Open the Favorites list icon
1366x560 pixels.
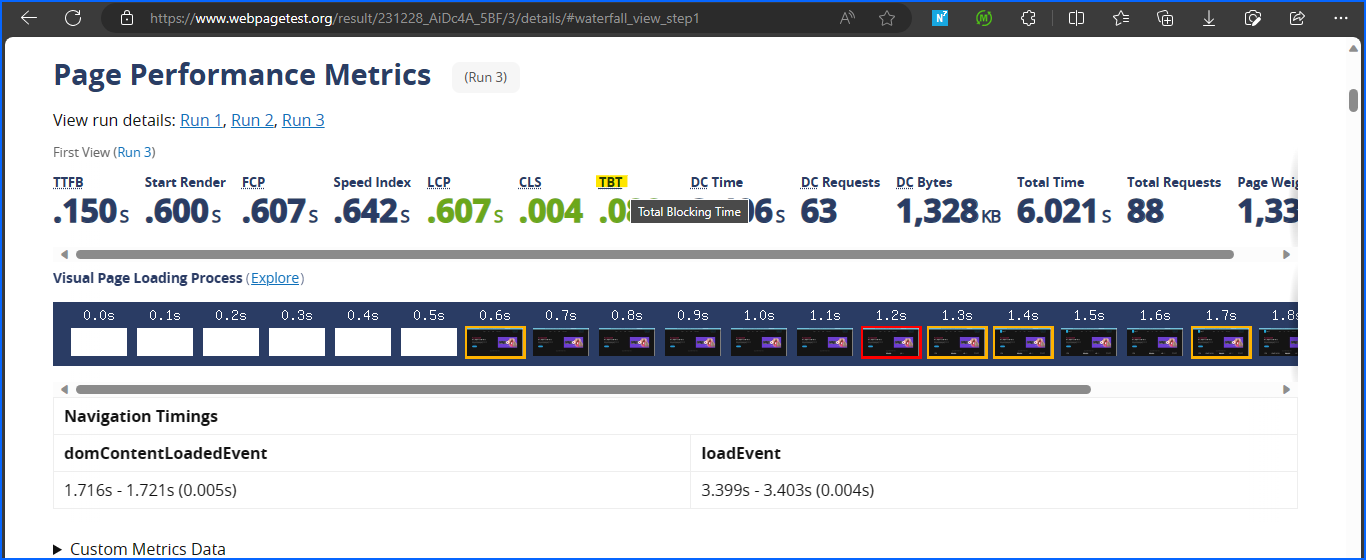pyautogui.click(x=1121, y=18)
